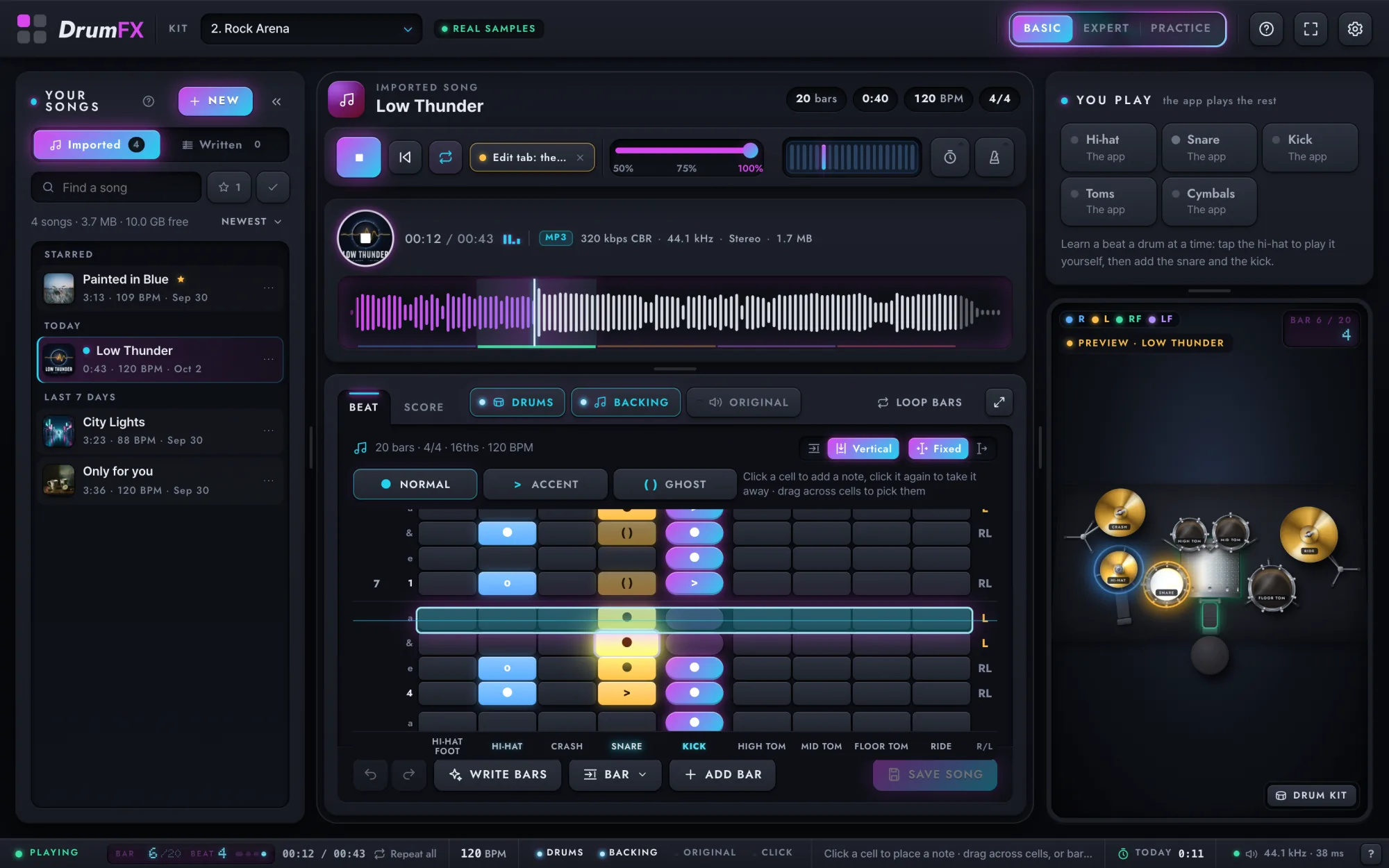Show the Written songs tab

(x=222, y=144)
